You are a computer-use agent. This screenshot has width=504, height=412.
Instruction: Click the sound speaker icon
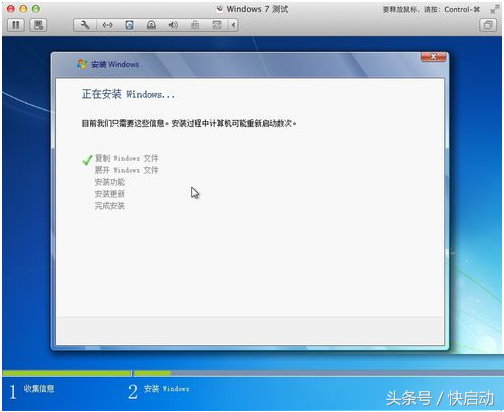pos(173,25)
